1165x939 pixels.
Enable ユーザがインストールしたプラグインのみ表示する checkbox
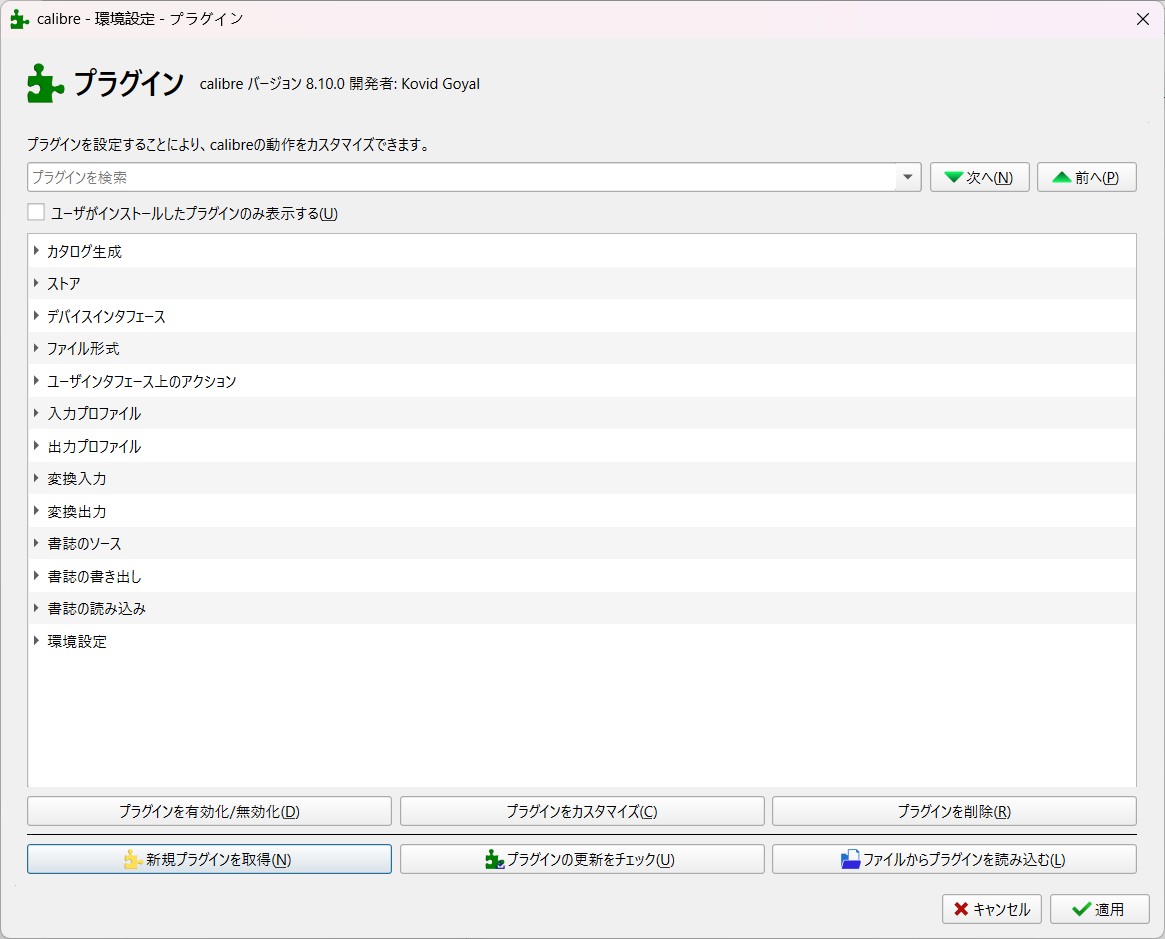36,212
